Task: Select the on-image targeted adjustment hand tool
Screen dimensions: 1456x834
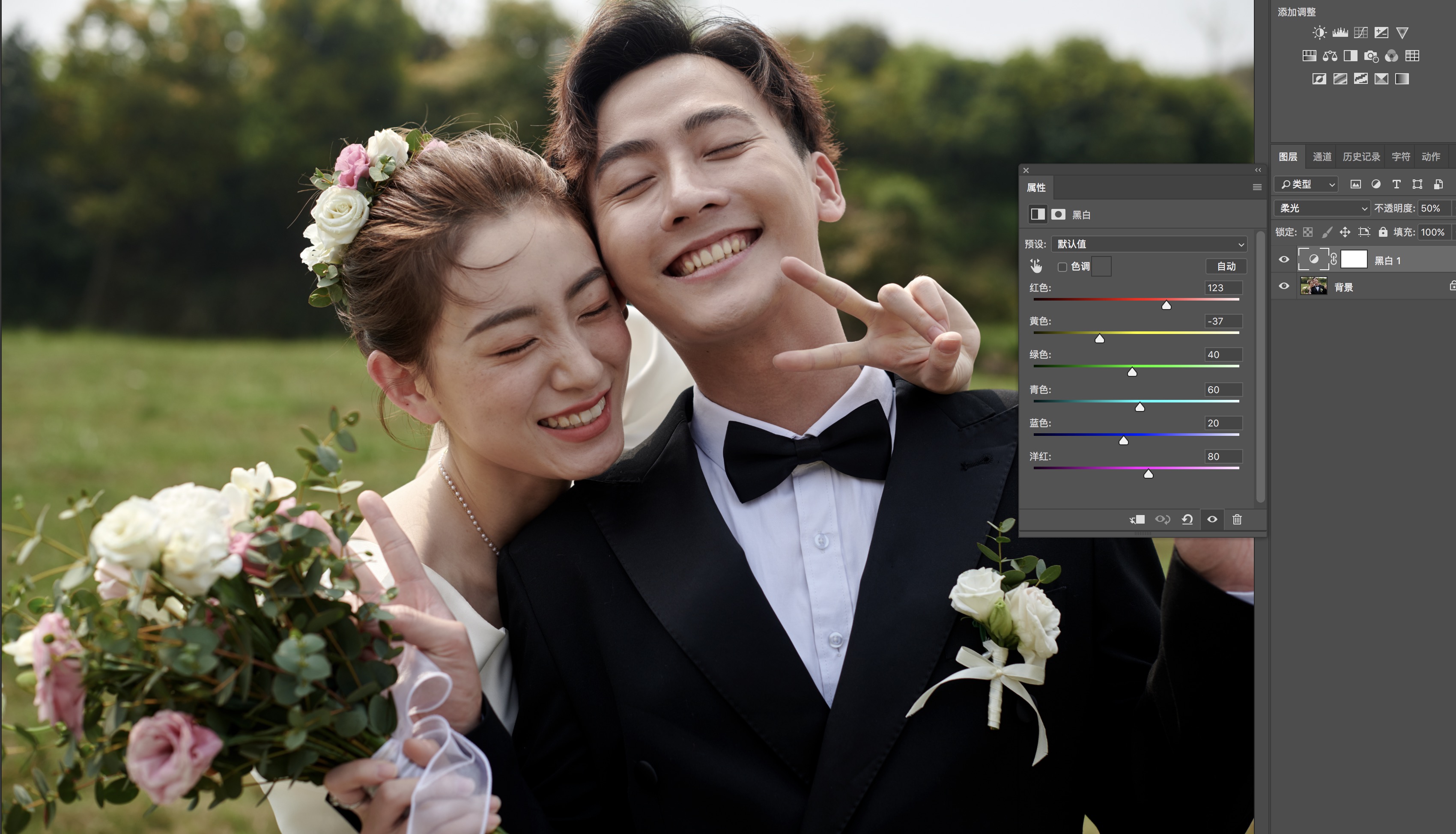Action: pyautogui.click(x=1035, y=266)
